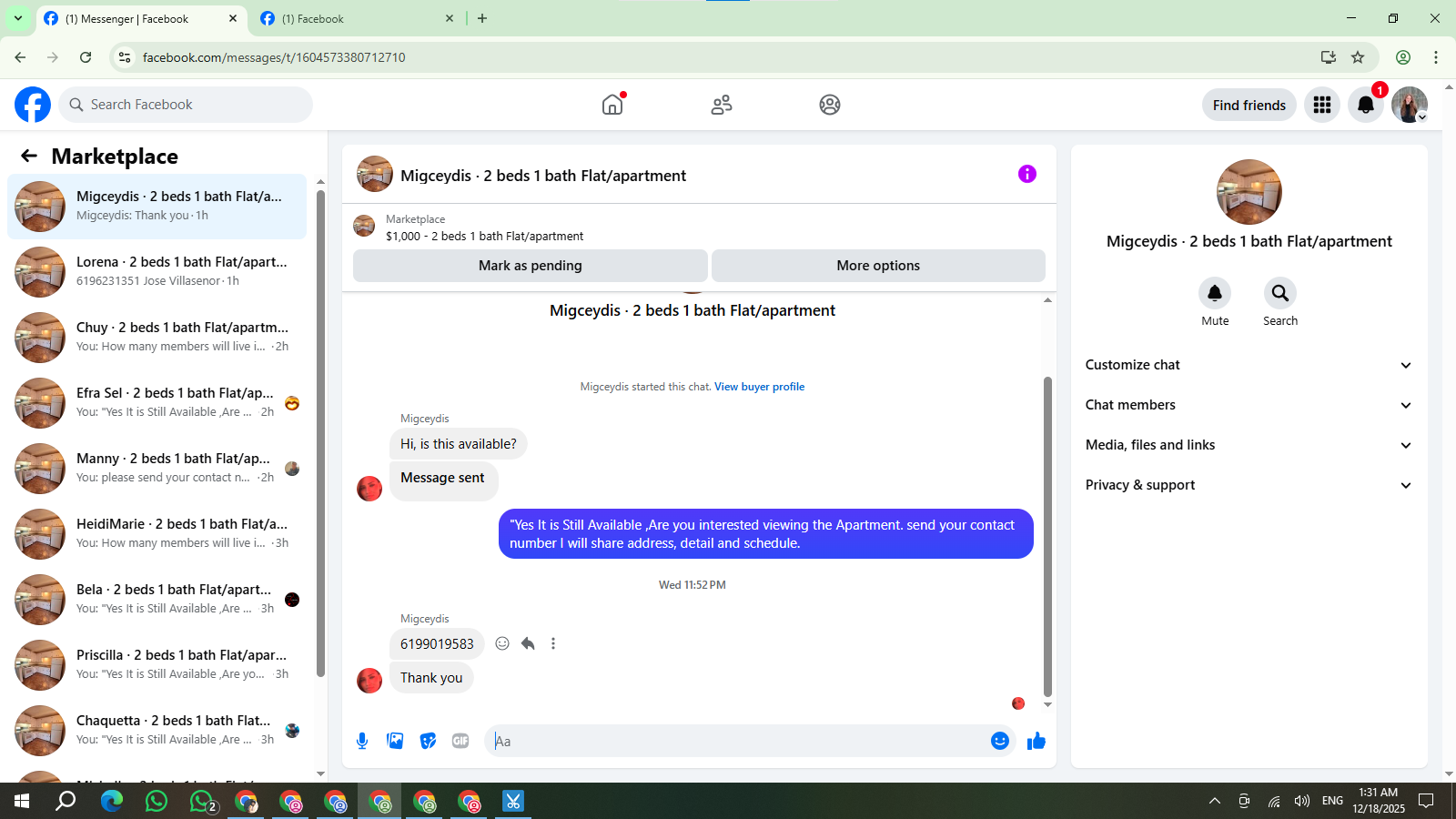Open Lorena conversation in list

click(157, 272)
